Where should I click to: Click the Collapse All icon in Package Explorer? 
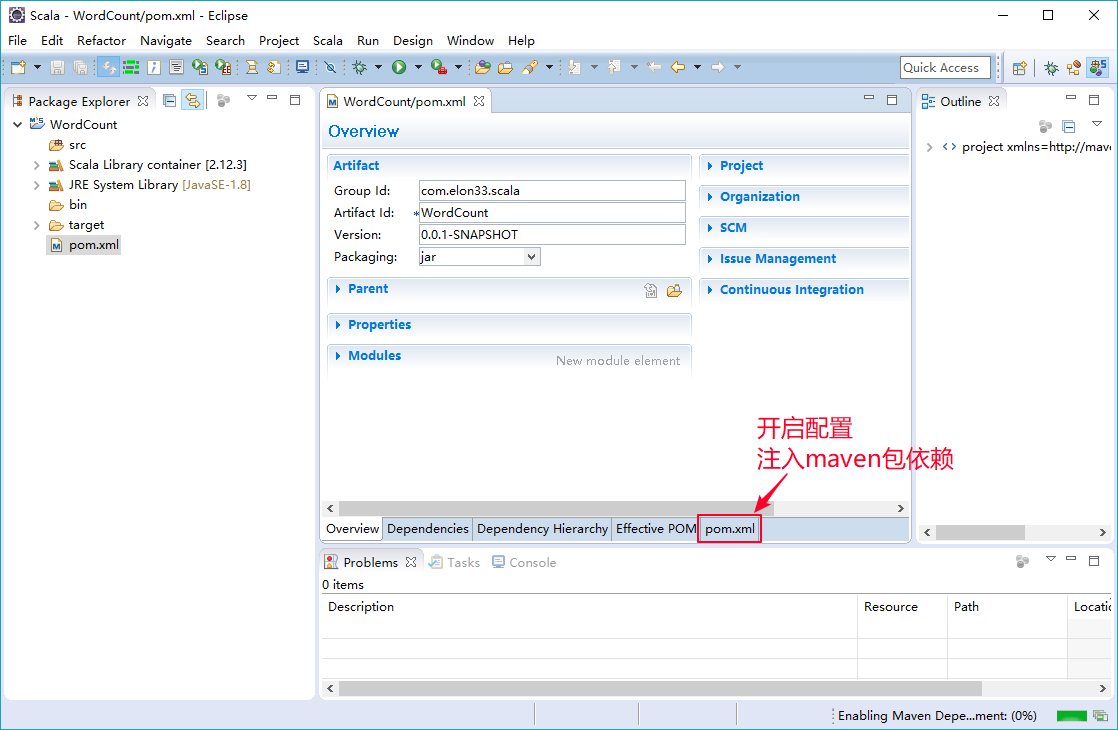click(x=170, y=101)
